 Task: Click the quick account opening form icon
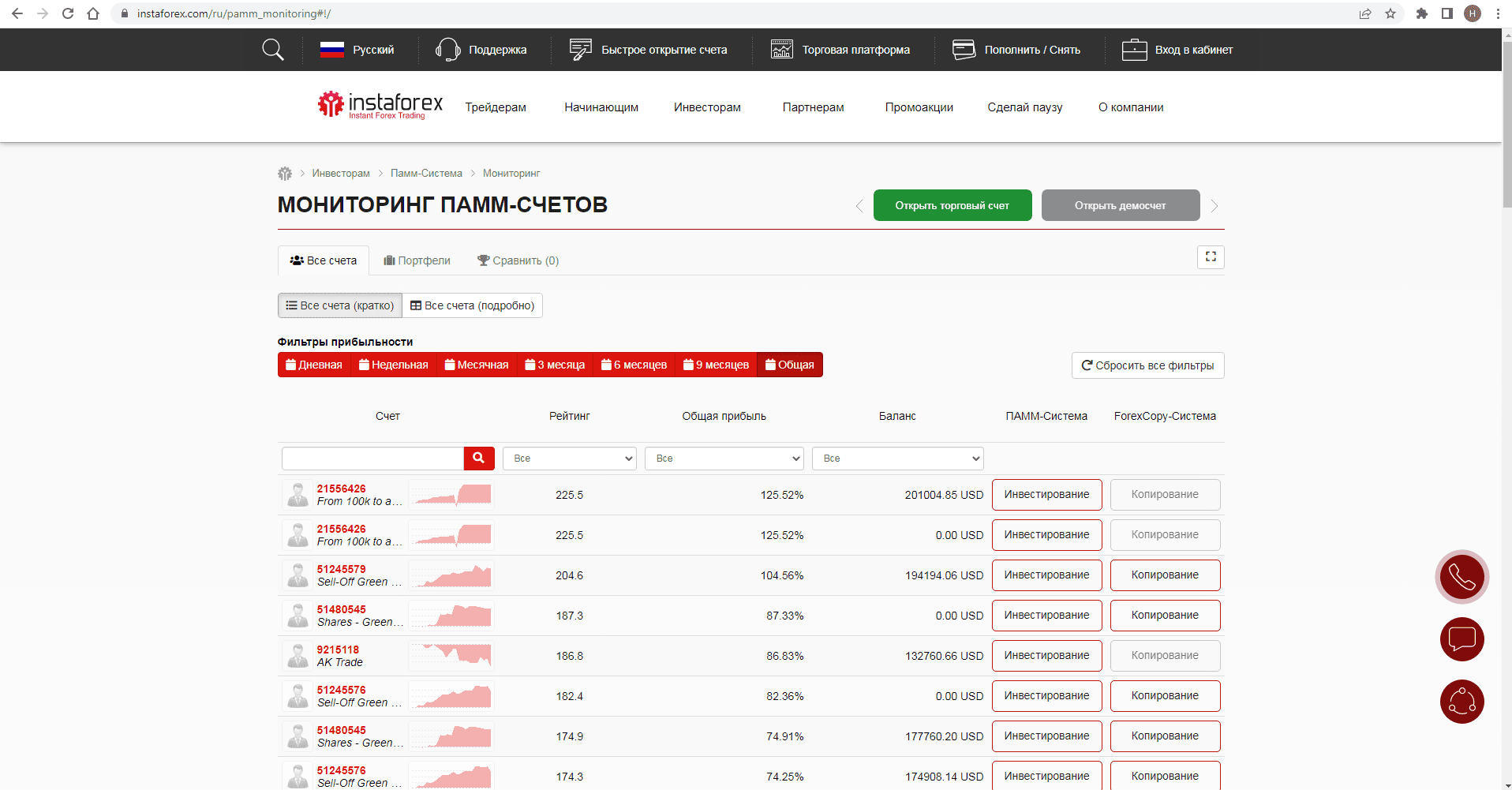click(x=581, y=50)
